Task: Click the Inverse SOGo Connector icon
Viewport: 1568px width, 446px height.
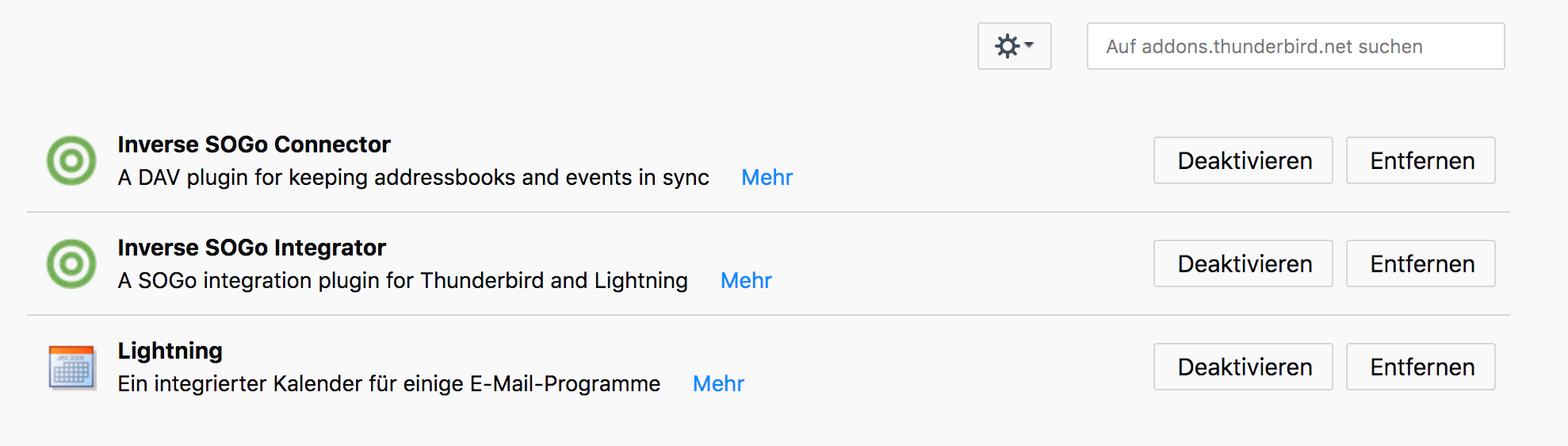Action: 71,160
